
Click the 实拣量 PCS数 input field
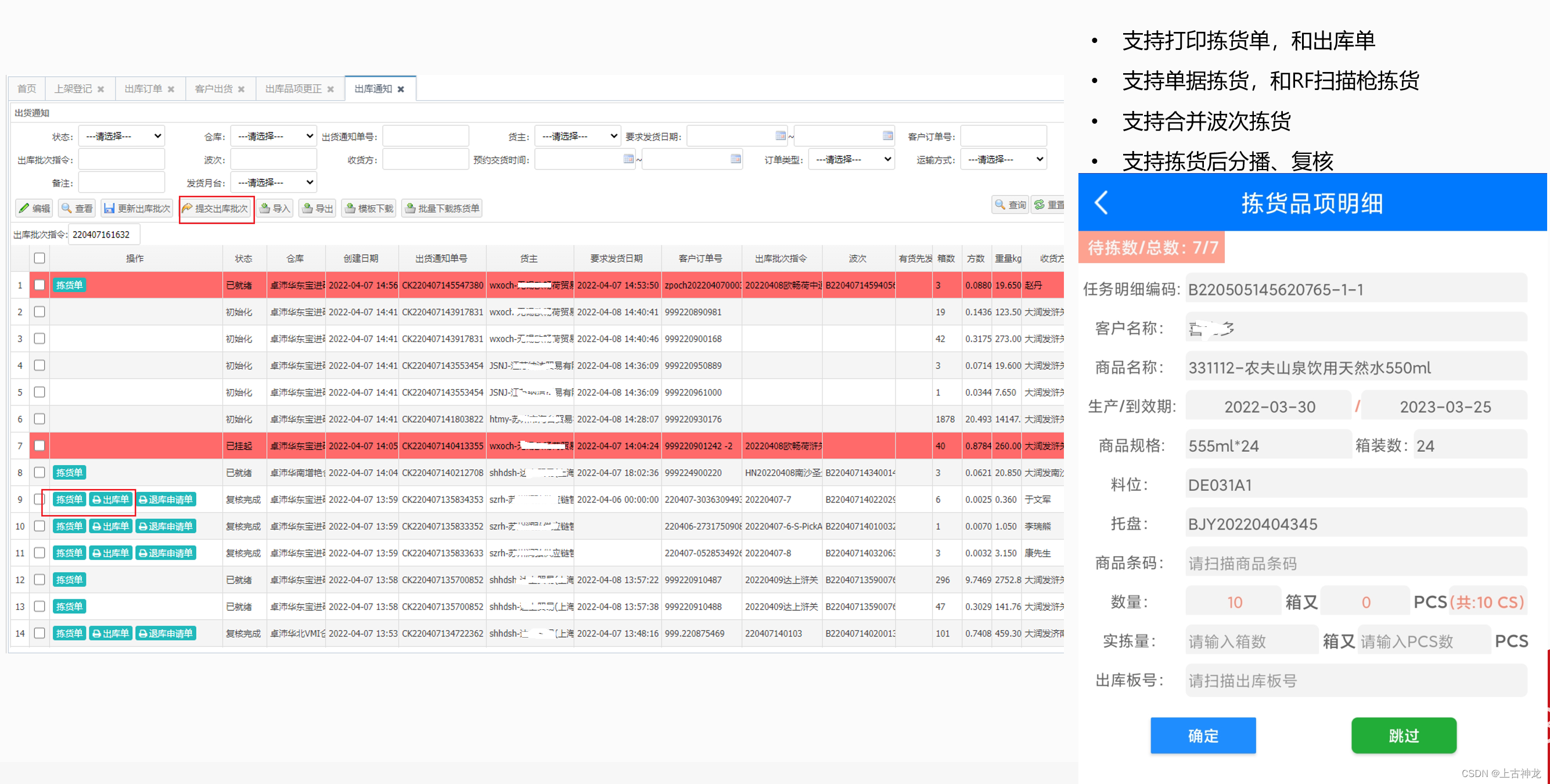[x=1423, y=641]
